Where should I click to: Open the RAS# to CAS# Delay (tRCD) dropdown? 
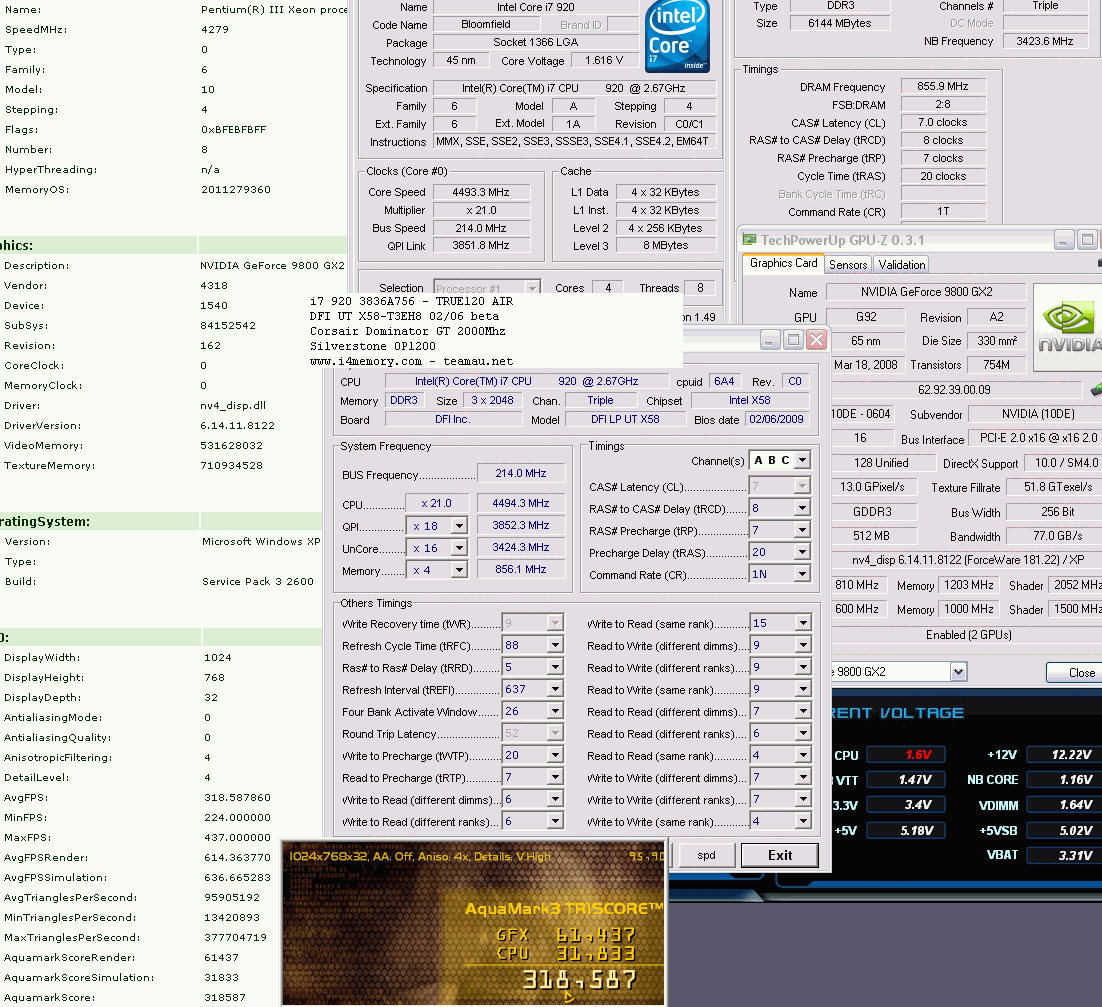pyautogui.click(x=802, y=508)
